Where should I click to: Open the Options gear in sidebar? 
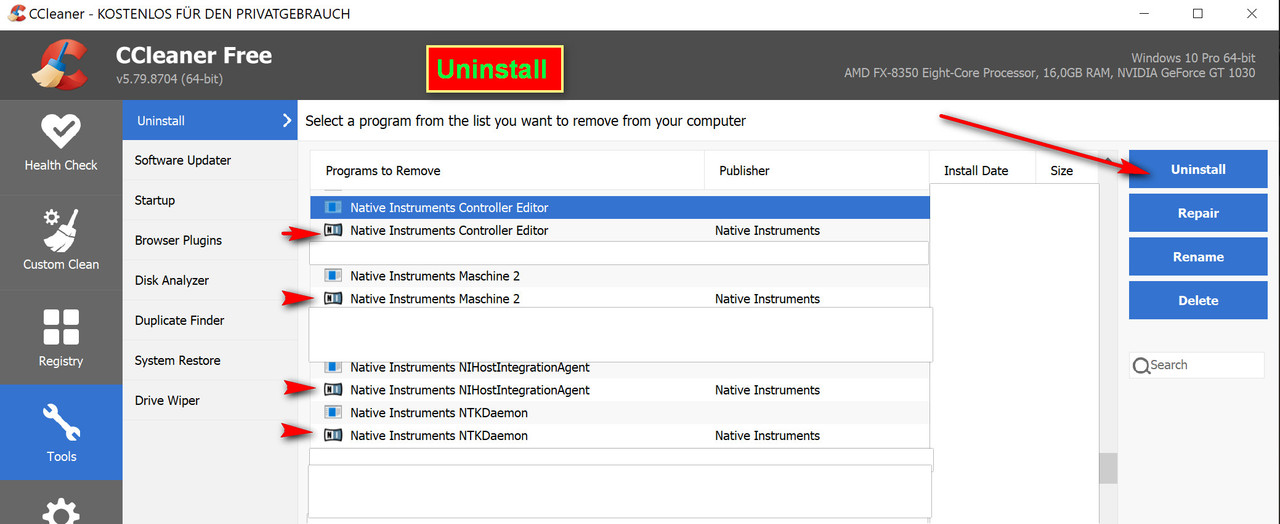[x=61, y=512]
